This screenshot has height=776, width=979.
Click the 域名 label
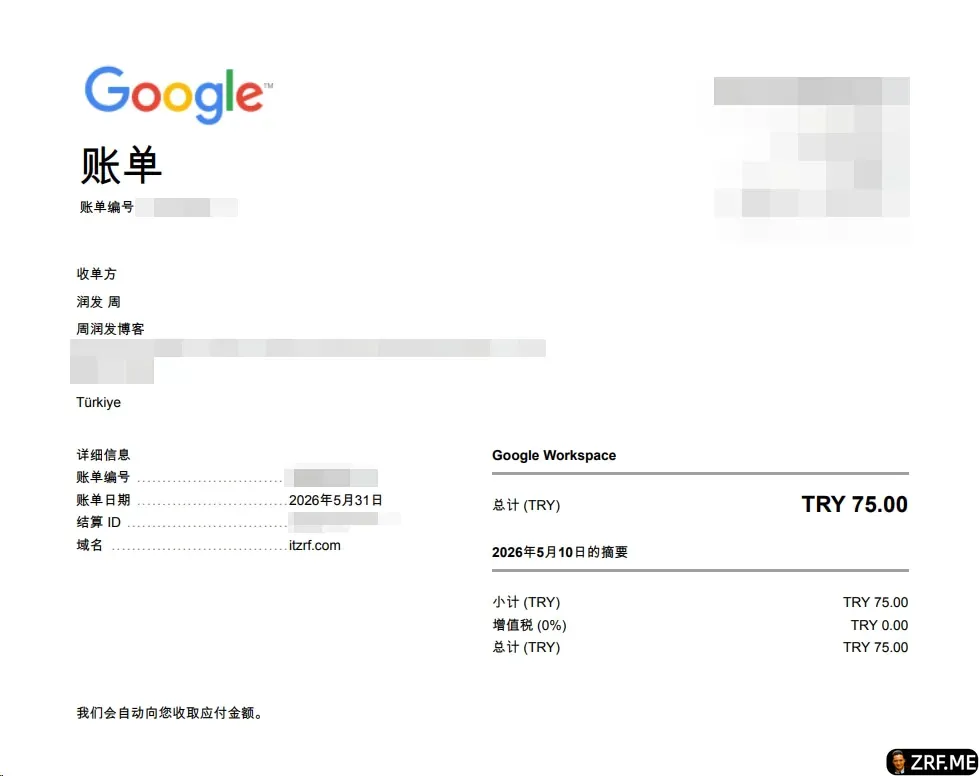point(89,544)
